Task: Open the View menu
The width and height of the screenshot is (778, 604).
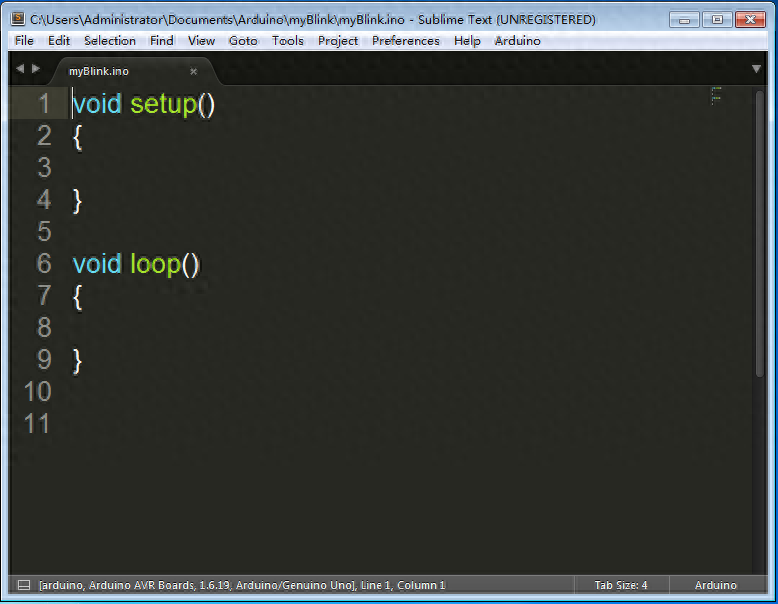Action: (201, 41)
